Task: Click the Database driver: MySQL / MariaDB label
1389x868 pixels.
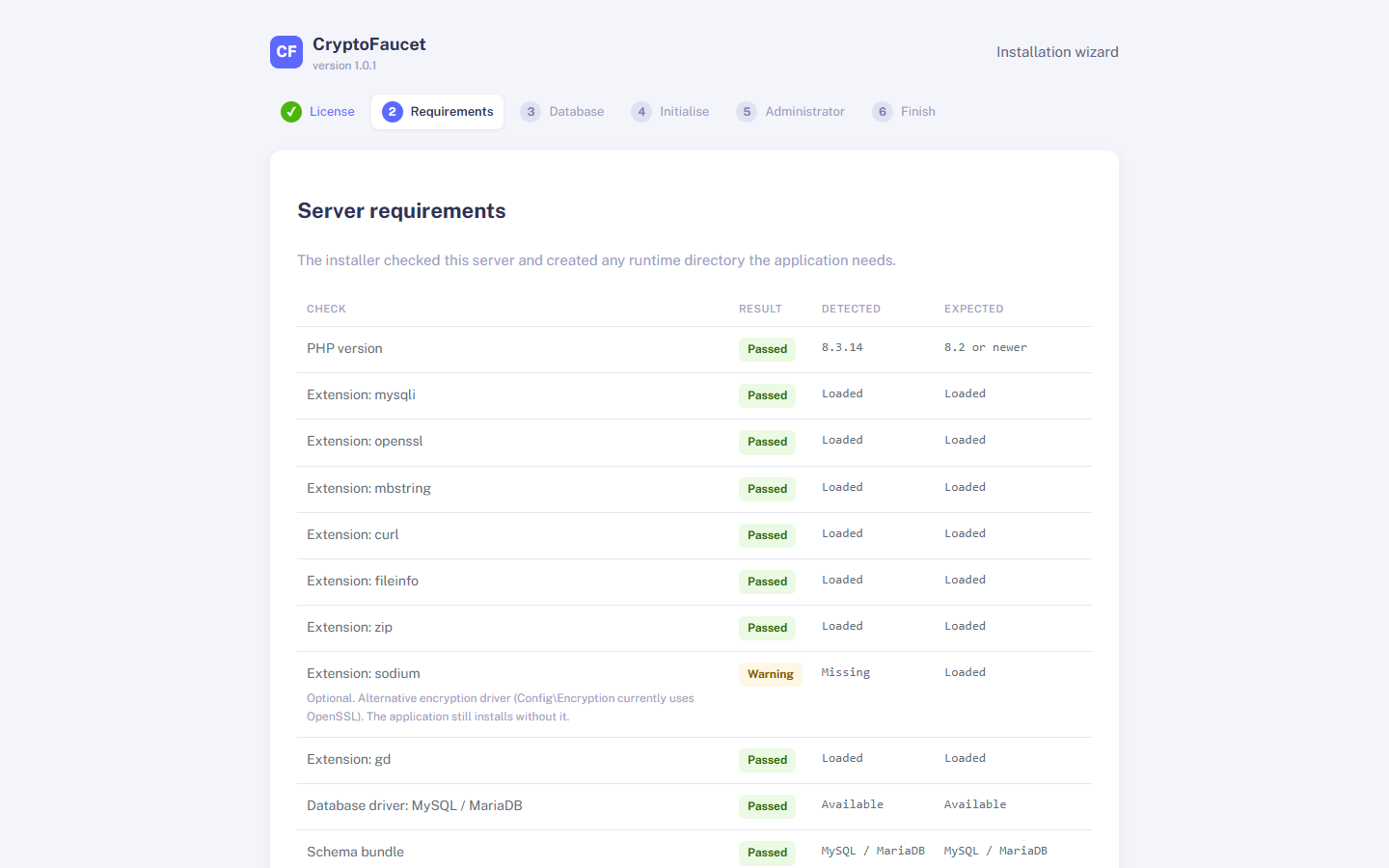Action: pos(415,805)
